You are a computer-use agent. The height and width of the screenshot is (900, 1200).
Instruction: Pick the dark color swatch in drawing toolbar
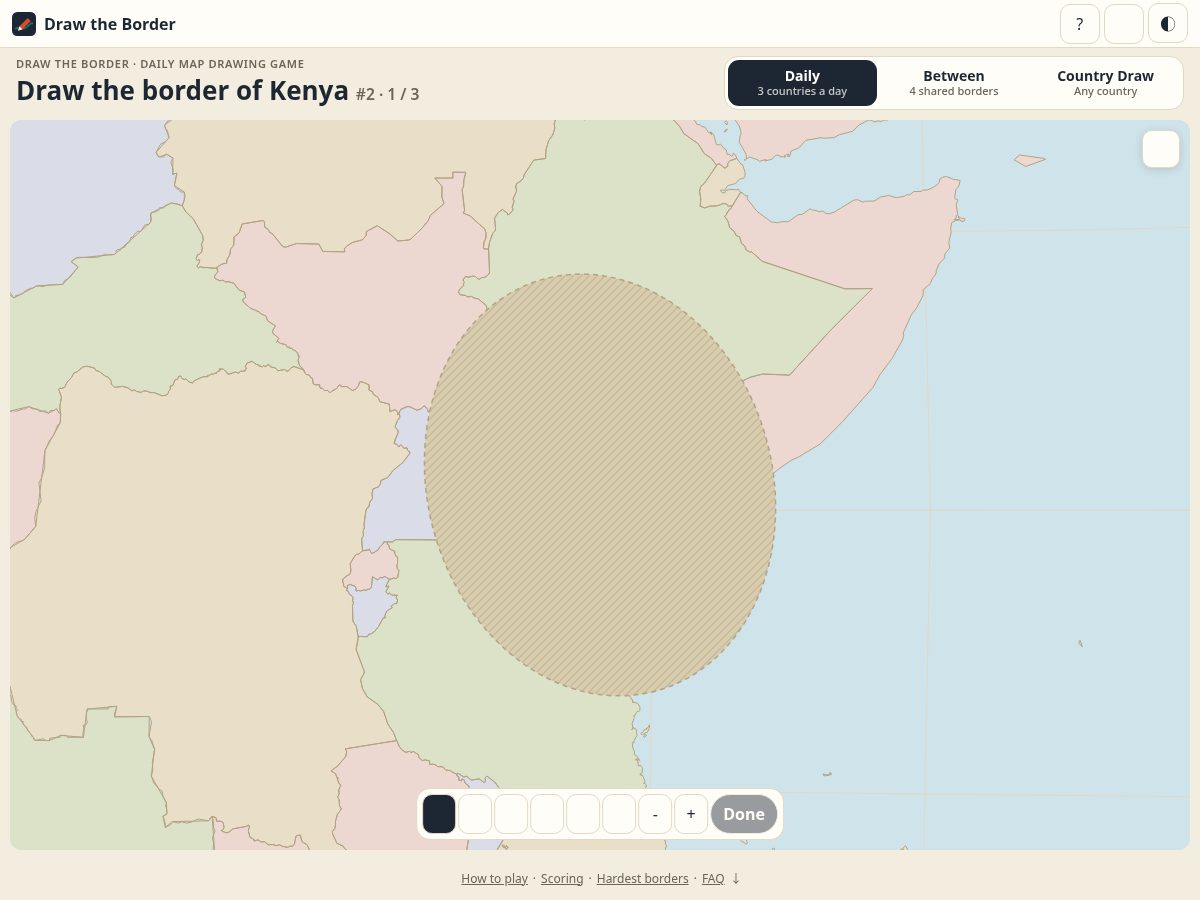[439, 814]
